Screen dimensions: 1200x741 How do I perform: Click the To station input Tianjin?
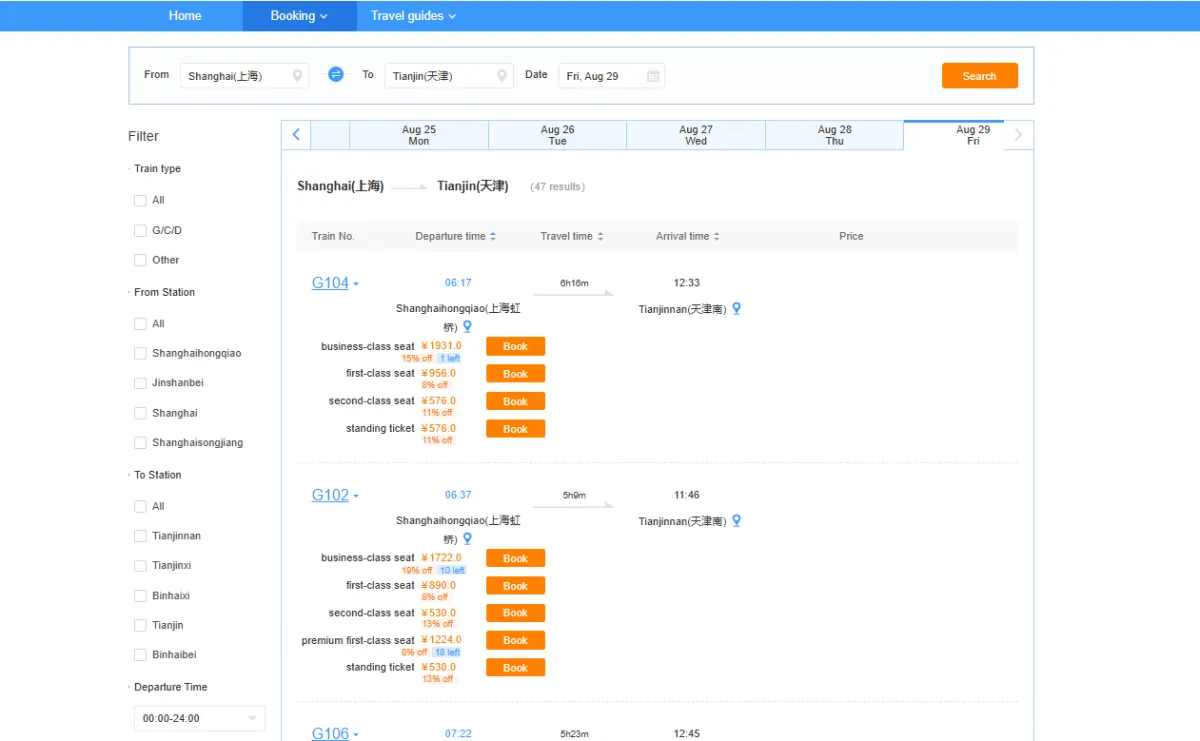(449, 76)
